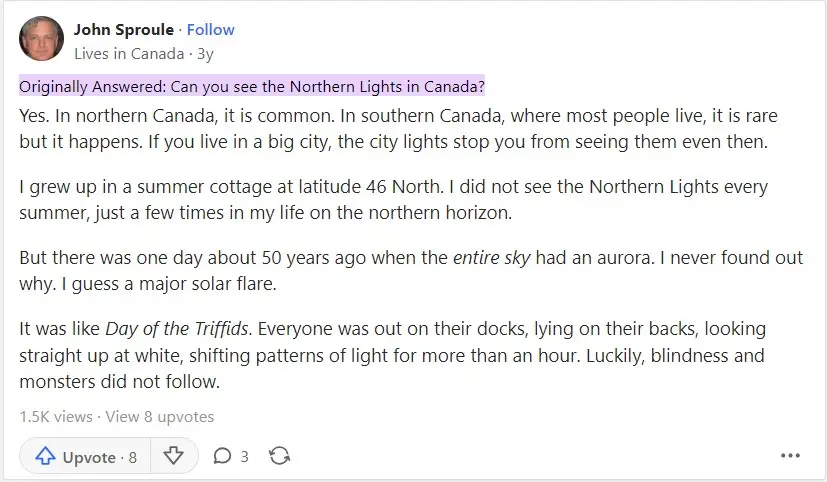Click the italic entire sky phrase
The height and width of the screenshot is (482, 827).
click(492, 258)
